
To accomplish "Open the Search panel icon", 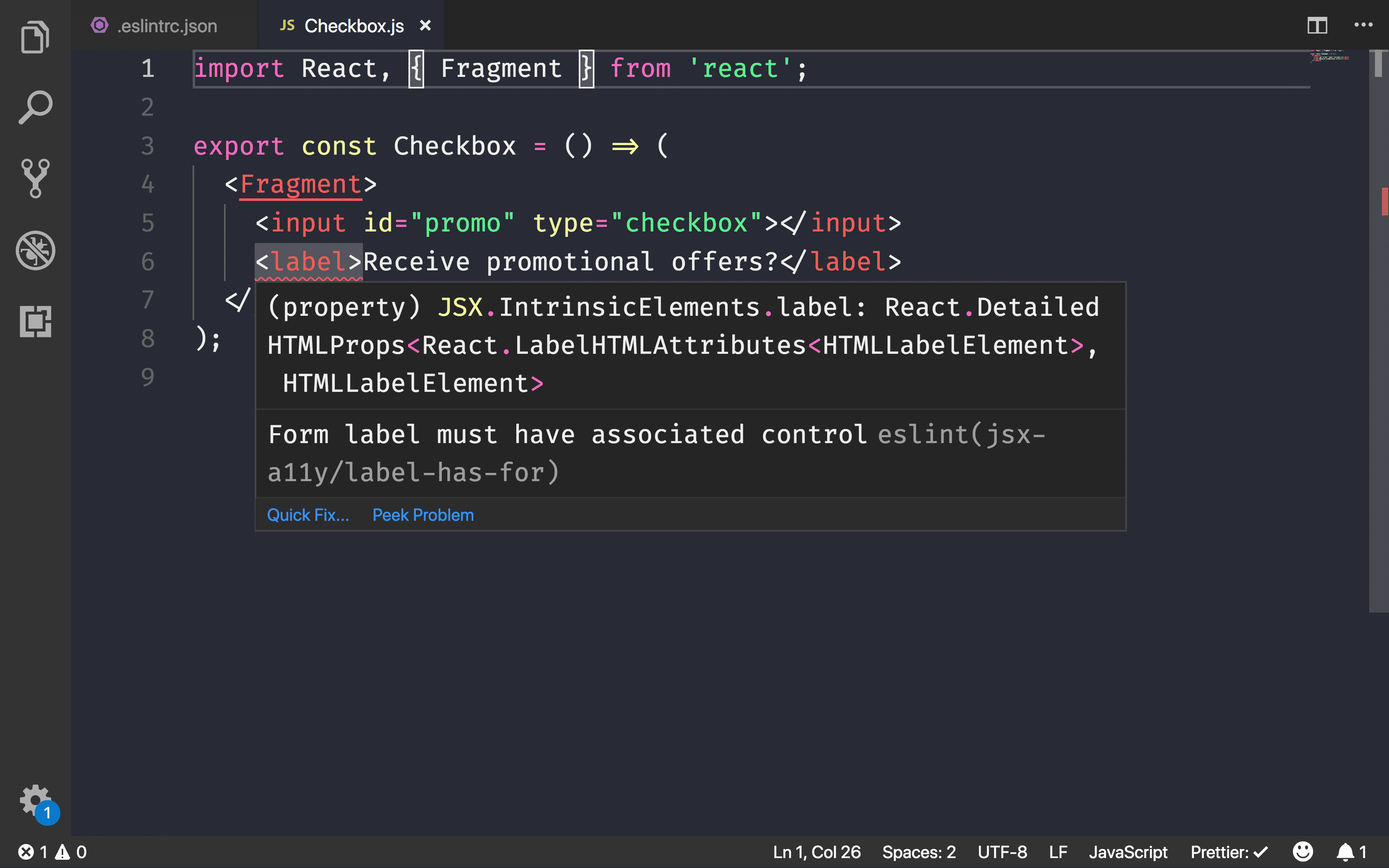I will point(35,108).
